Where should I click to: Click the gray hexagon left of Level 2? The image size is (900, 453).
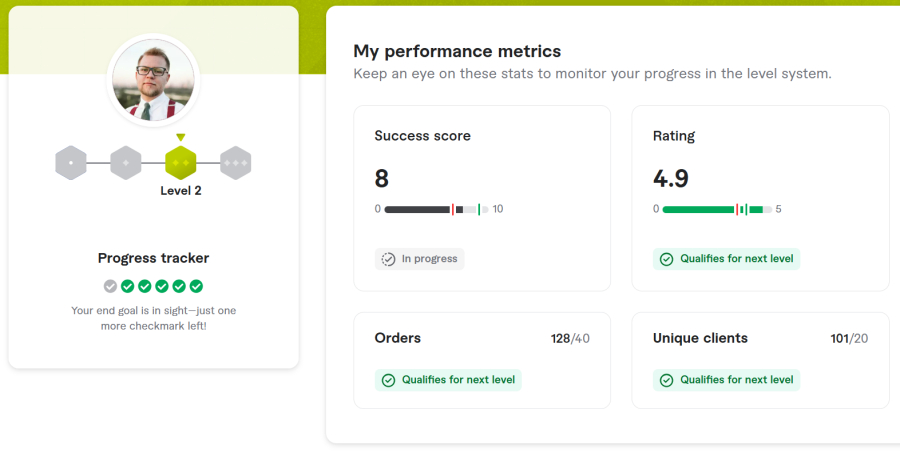pos(126,162)
